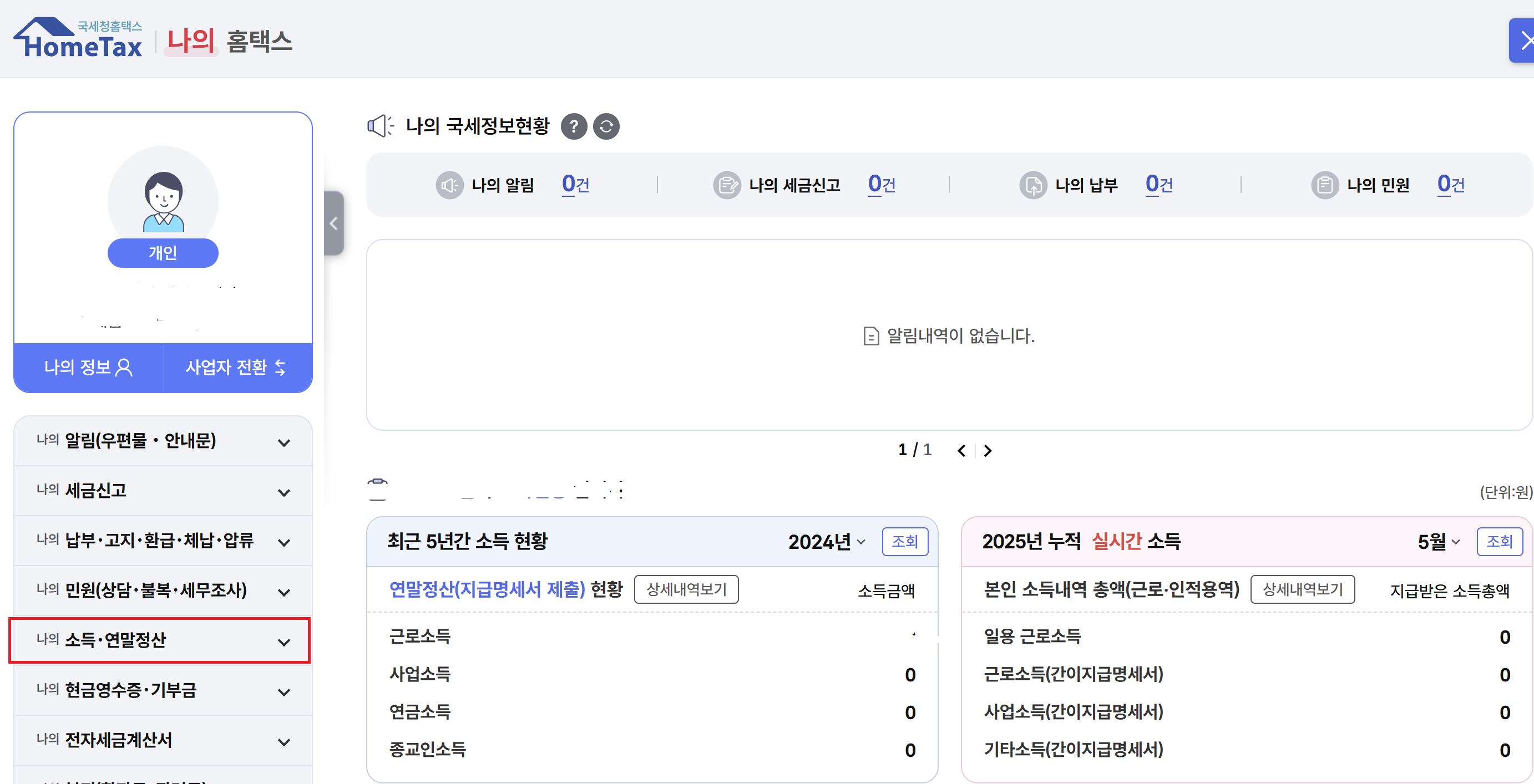This screenshot has width=1534, height=784.
Task: Open the 5월 month dropdown
Action: 1438,542
